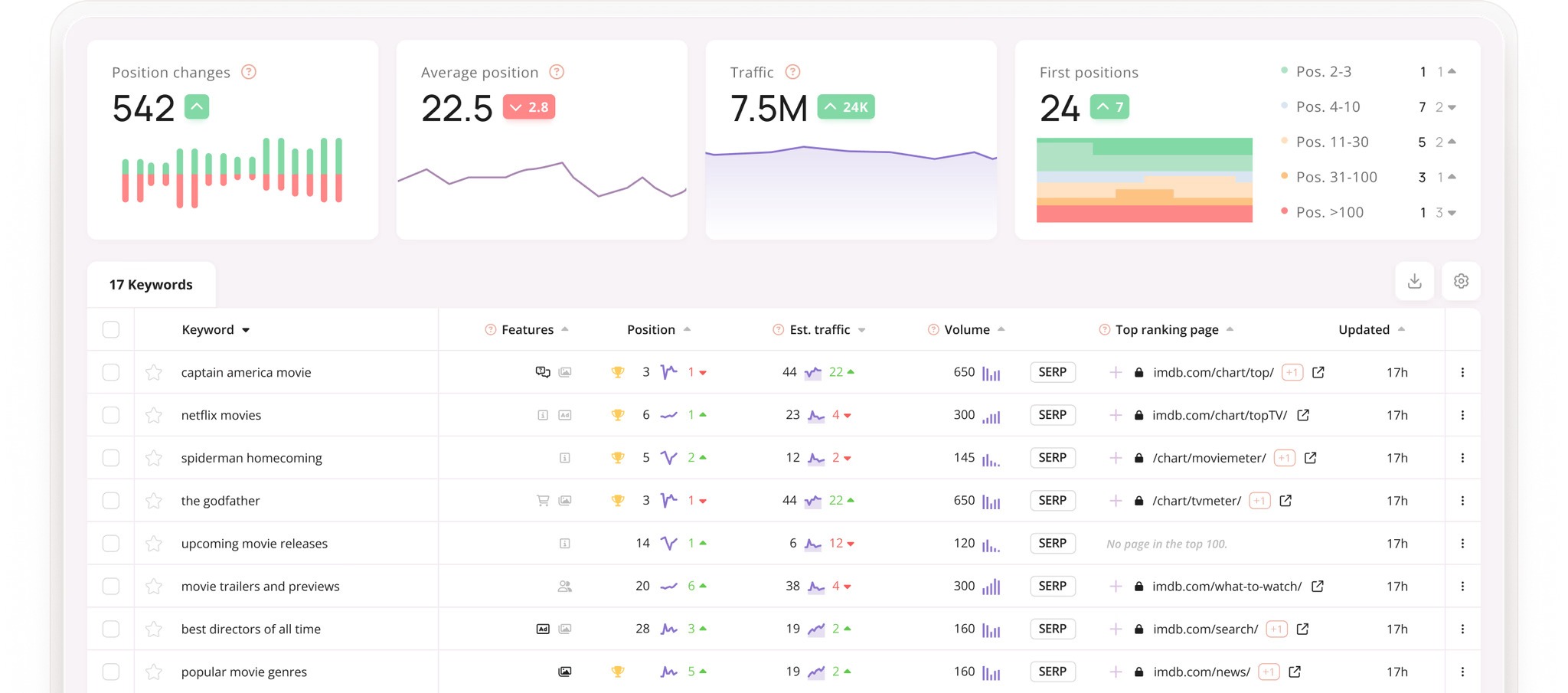Click the Position changes bar chart
1568x693 pixels.
[x=232, y=172]
